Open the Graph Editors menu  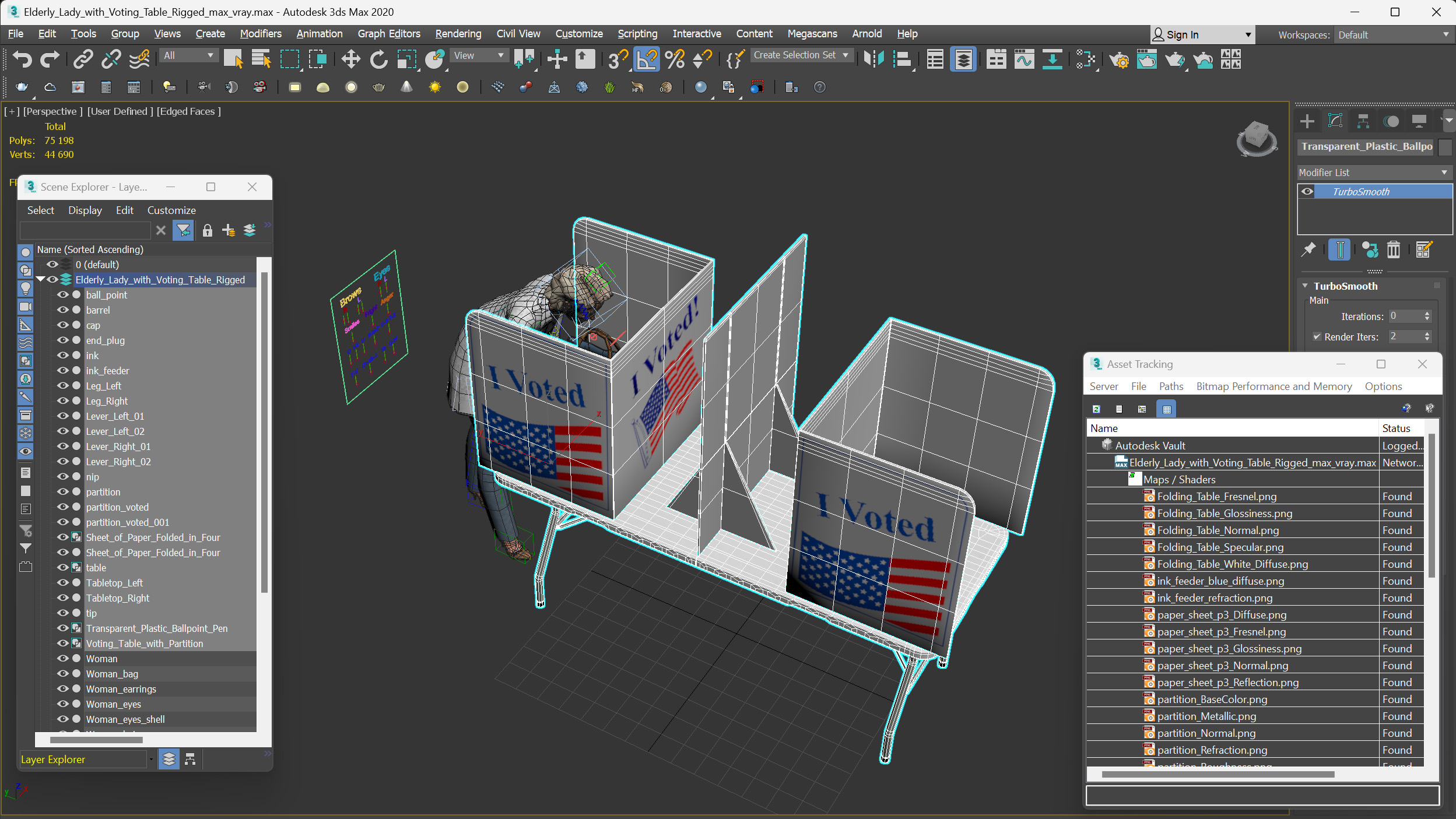click(389, 34)
